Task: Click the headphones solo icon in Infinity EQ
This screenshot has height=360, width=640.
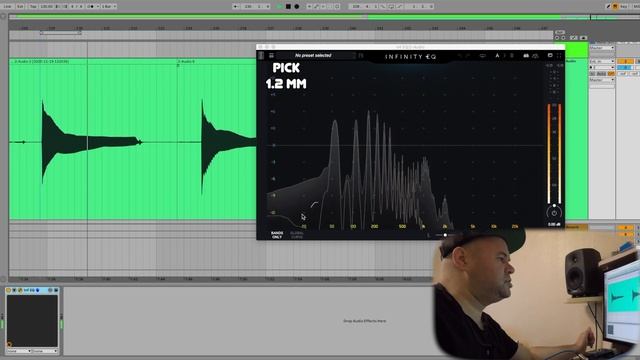Action: (x=535, y=56)
